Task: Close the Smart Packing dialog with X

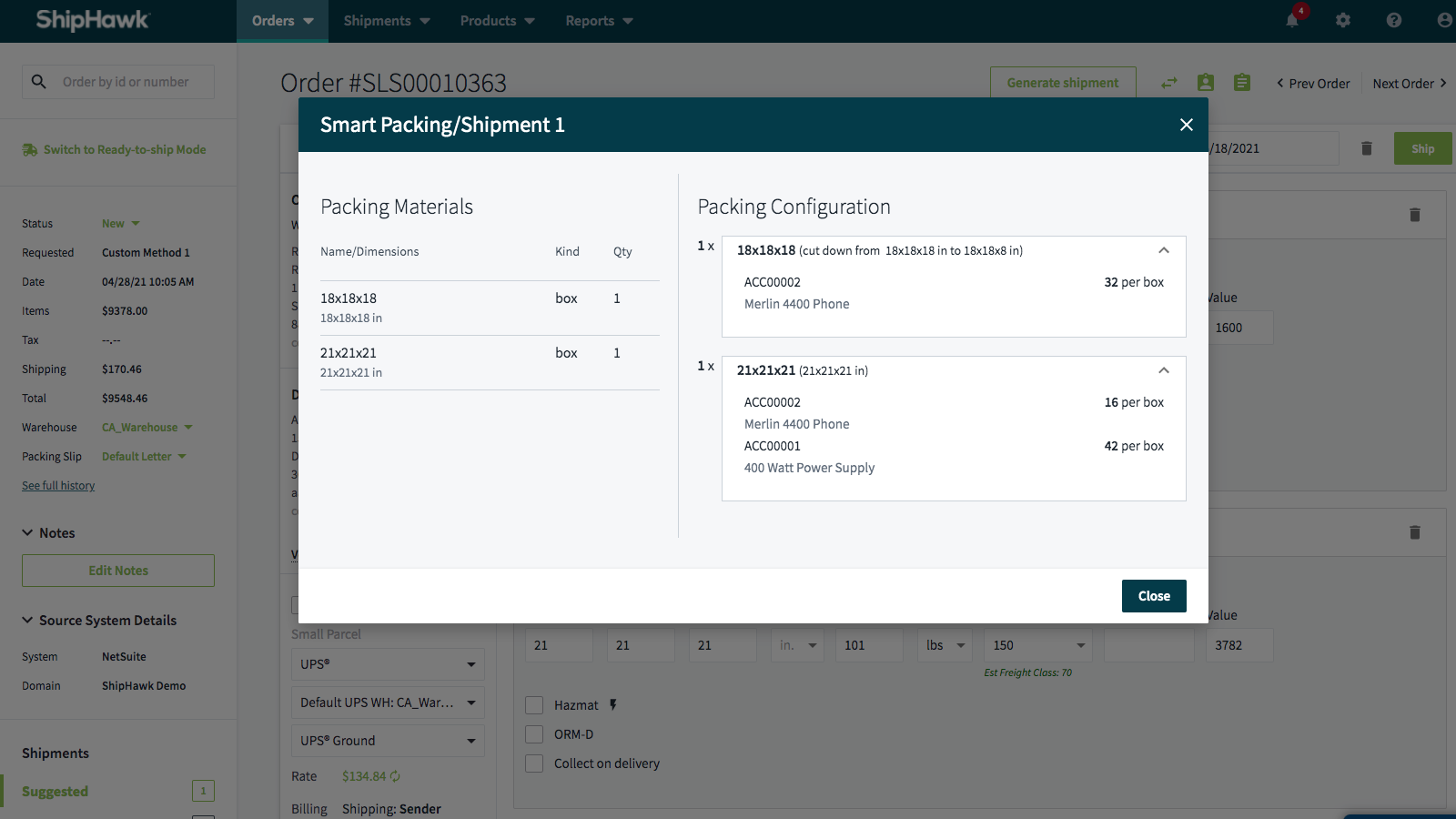Action: coord(1186,125)
